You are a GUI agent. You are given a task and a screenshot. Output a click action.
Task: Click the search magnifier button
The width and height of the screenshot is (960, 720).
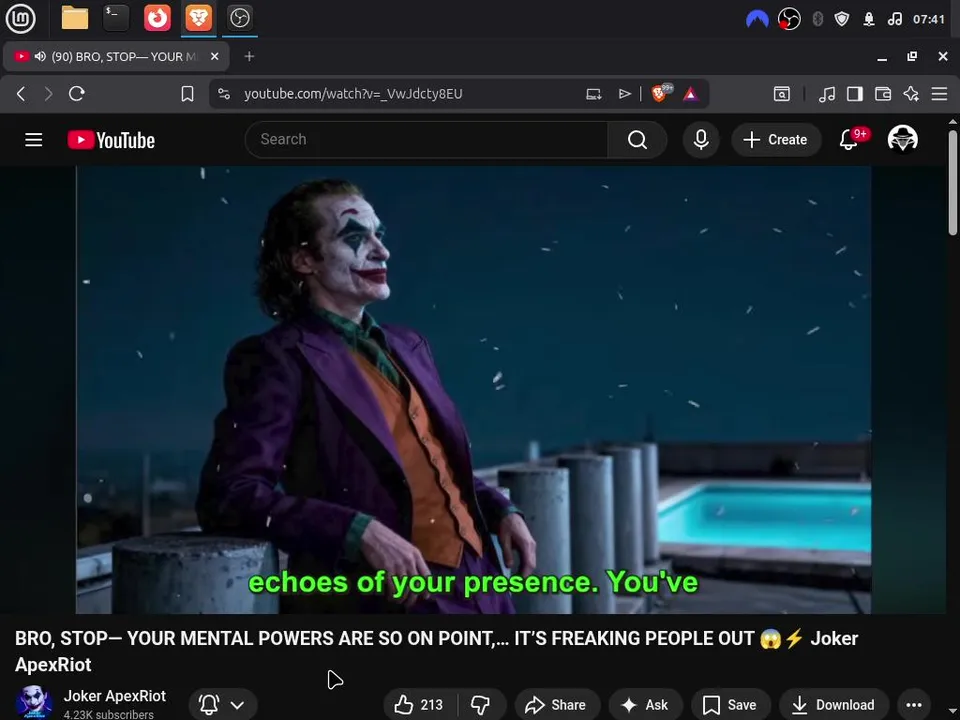pyautogui.click(x=637, y=140)
